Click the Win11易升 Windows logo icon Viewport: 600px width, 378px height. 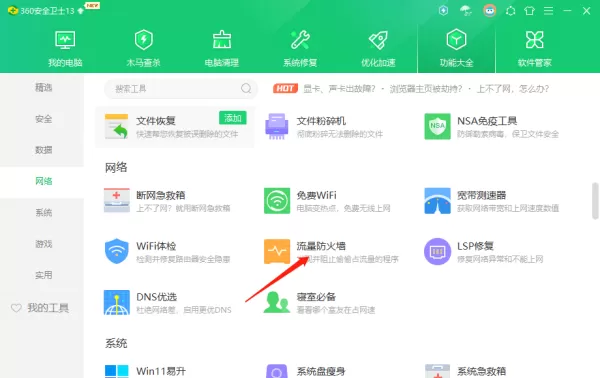[117, 371]
